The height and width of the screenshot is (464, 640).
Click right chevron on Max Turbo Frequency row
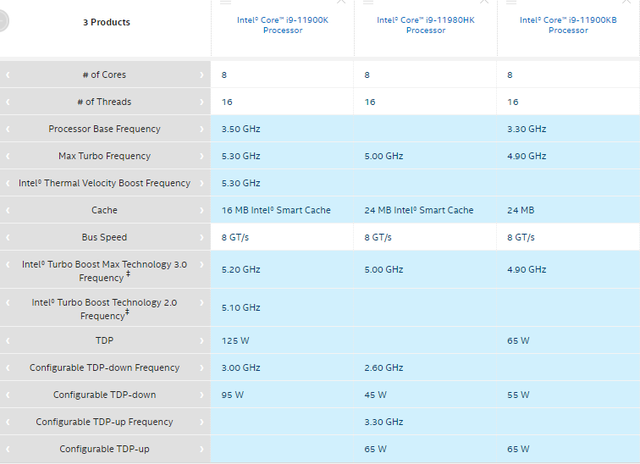point(202,156)
